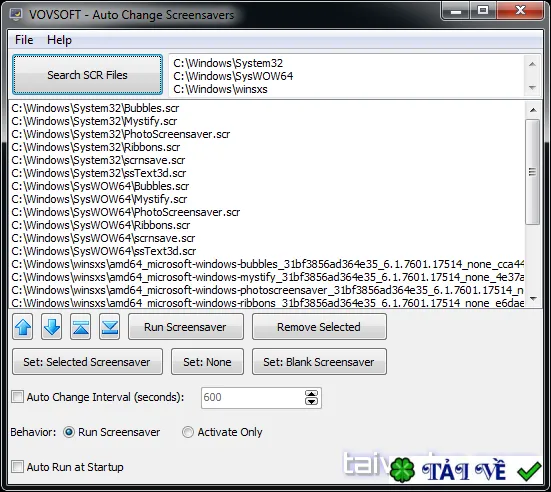
Task: Minimize the Auto Change Screensavers window
Action: click(x=456, y=11)
